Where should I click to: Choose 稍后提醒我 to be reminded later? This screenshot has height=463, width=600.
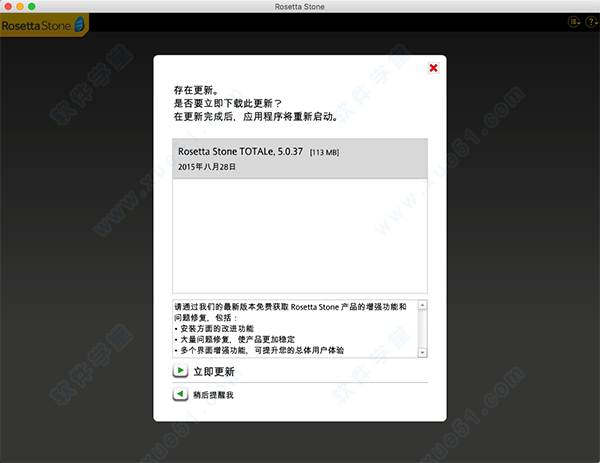[213, 395]
